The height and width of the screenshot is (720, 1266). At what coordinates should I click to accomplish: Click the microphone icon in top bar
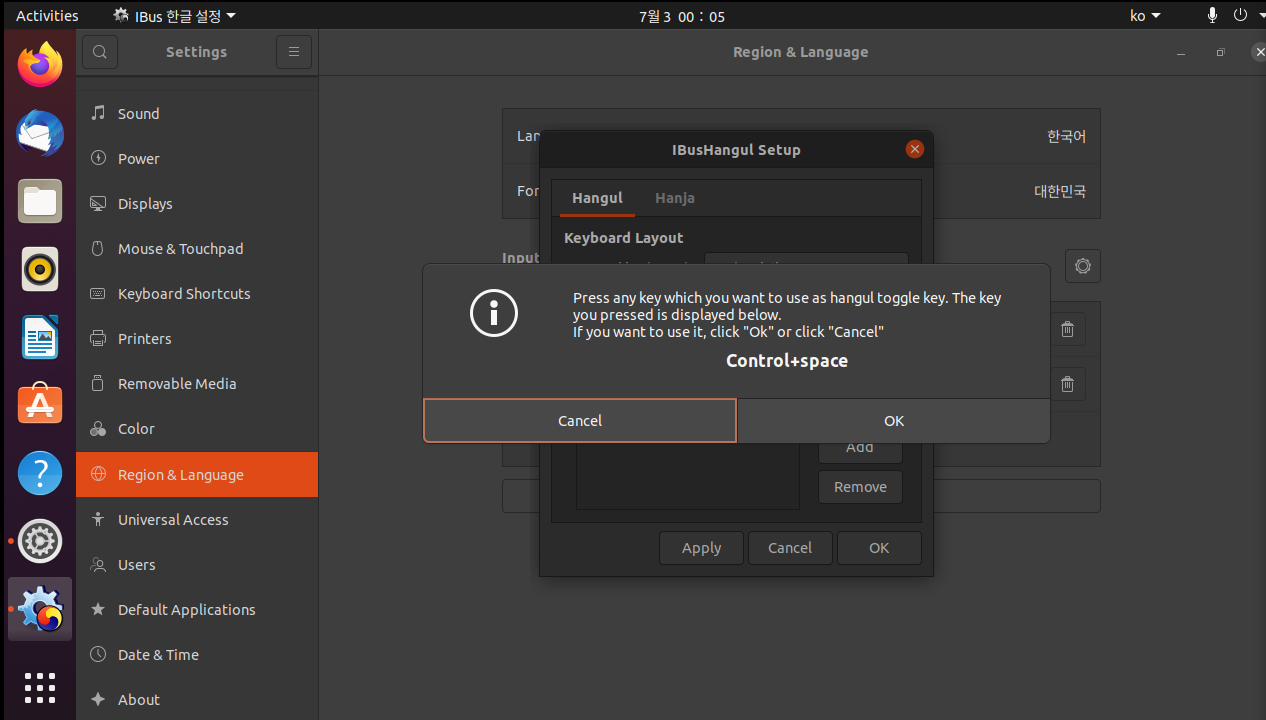tap(1212, 15)
